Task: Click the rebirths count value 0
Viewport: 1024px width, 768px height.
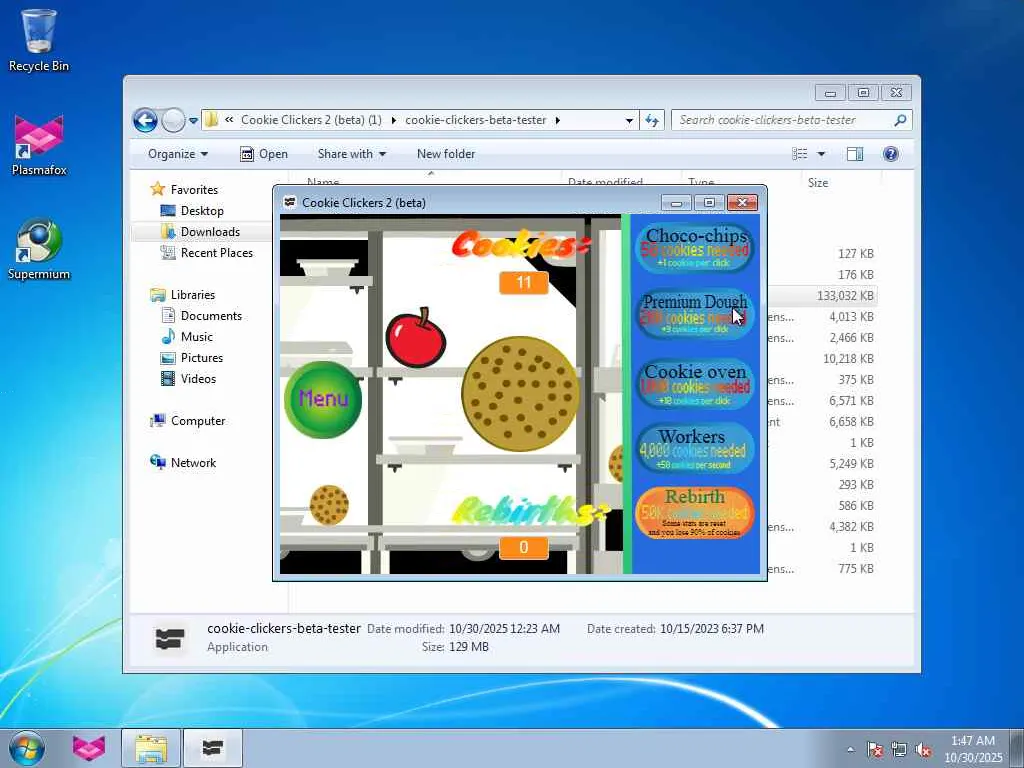Action: point(524,547)
